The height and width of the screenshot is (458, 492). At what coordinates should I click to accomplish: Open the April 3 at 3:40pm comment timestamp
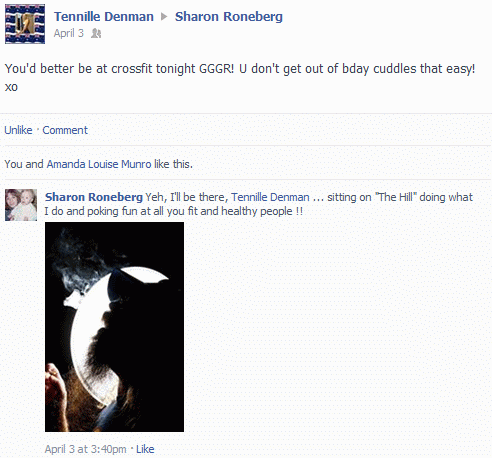click(x=86, y=449)
